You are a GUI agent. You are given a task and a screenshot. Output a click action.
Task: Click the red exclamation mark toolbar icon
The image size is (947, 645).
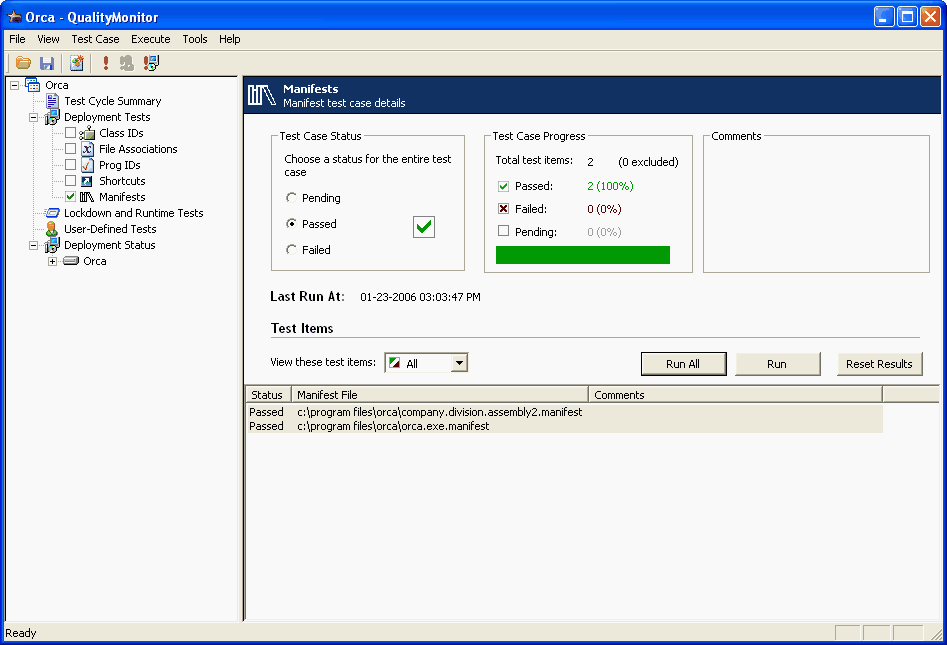(x=106, y=63)
